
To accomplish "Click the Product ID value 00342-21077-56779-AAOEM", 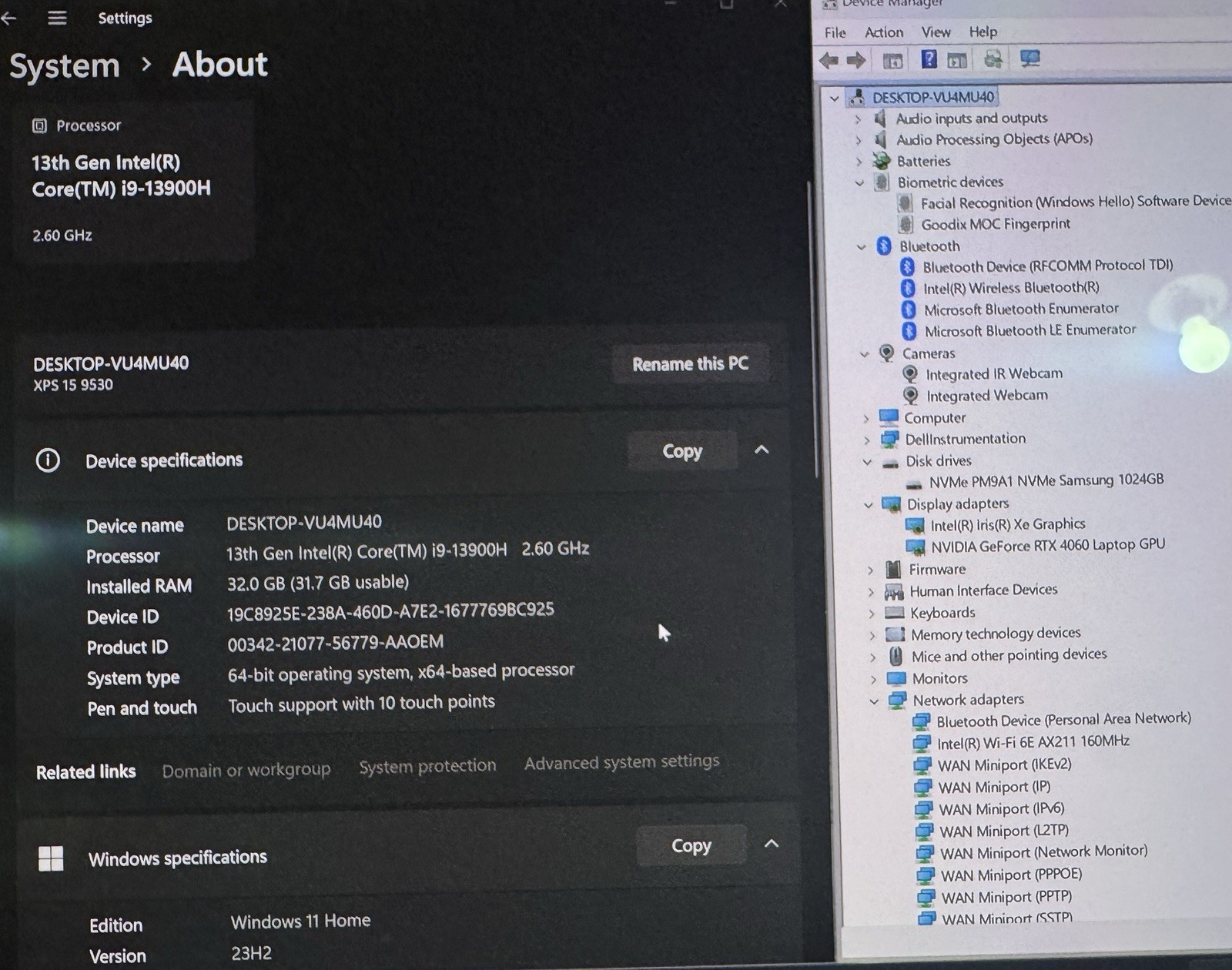I will pos(335,643).
